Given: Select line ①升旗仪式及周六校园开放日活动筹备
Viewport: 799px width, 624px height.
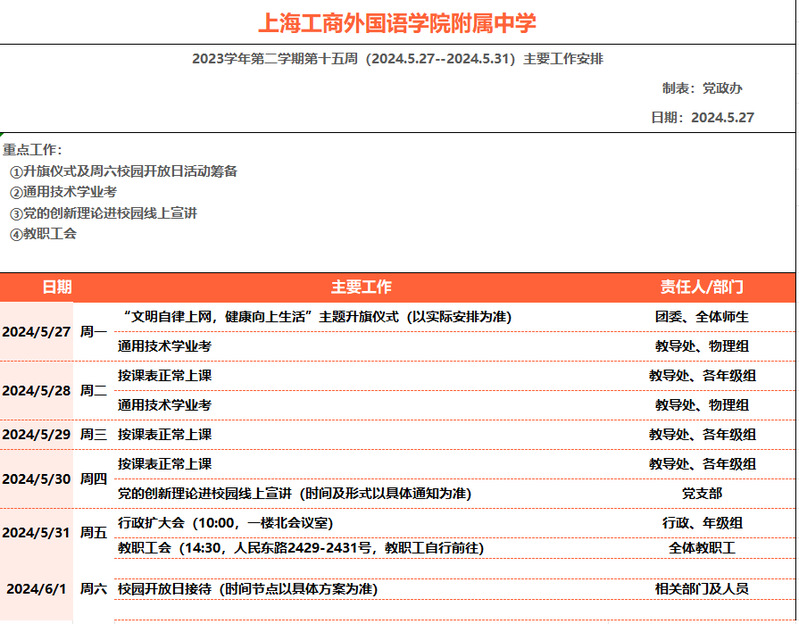Looking at the screenshot, I should (124, 171).
